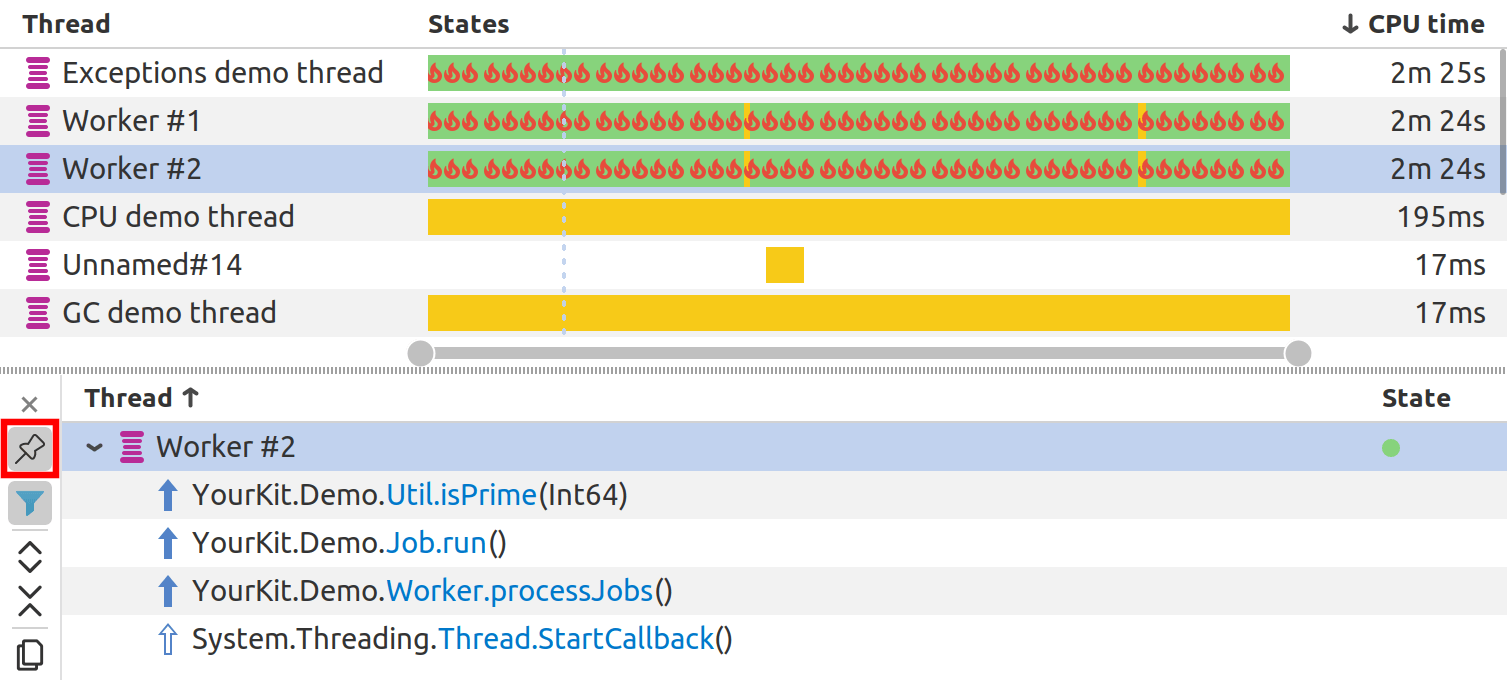The width and height of the screenshot is (1507, 680).
Task: Collapse the Worker #2 tree node chevron
Action: [95, 447]
